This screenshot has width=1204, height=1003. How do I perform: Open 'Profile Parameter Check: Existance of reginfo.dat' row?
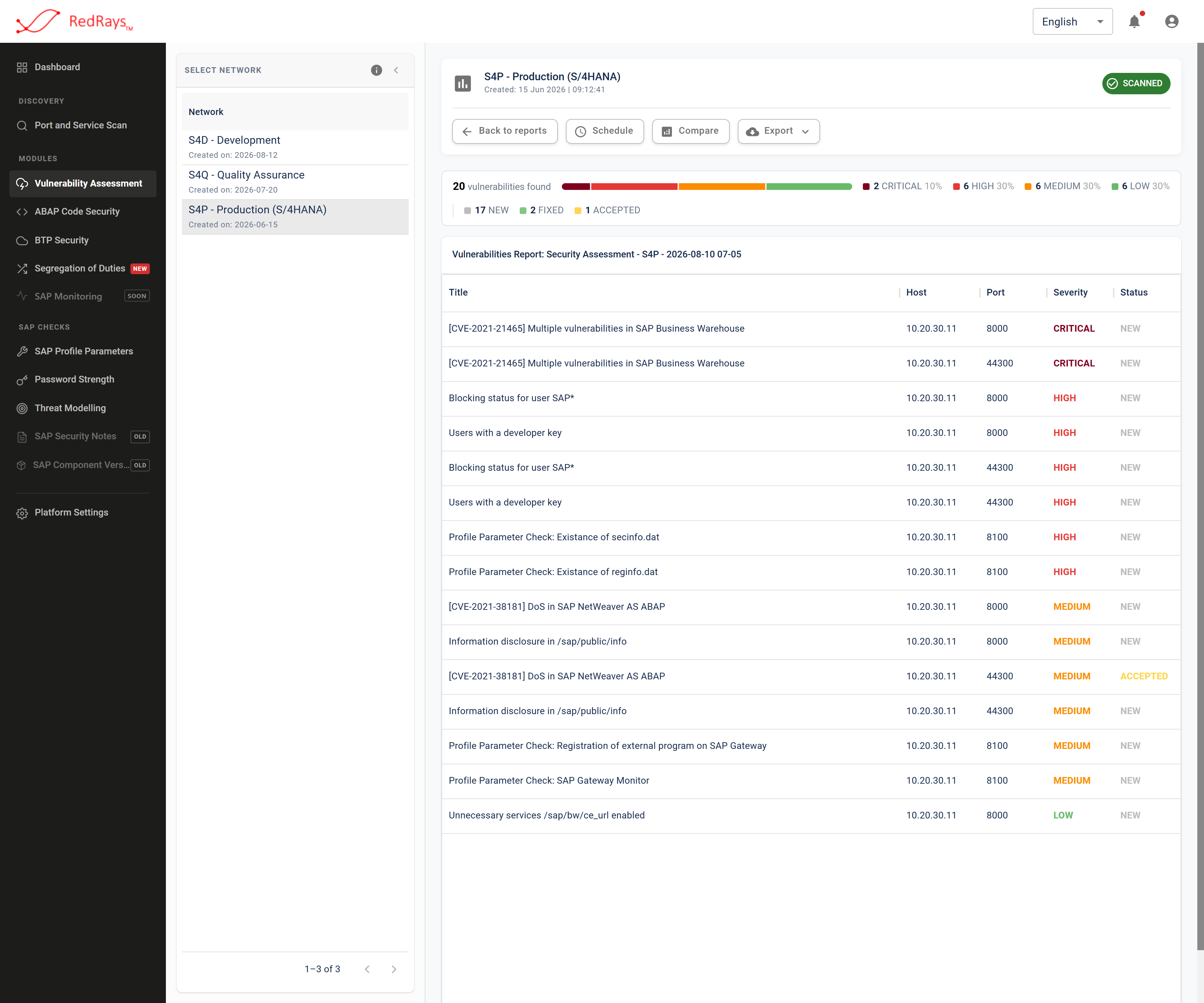[x=811, y=572]
